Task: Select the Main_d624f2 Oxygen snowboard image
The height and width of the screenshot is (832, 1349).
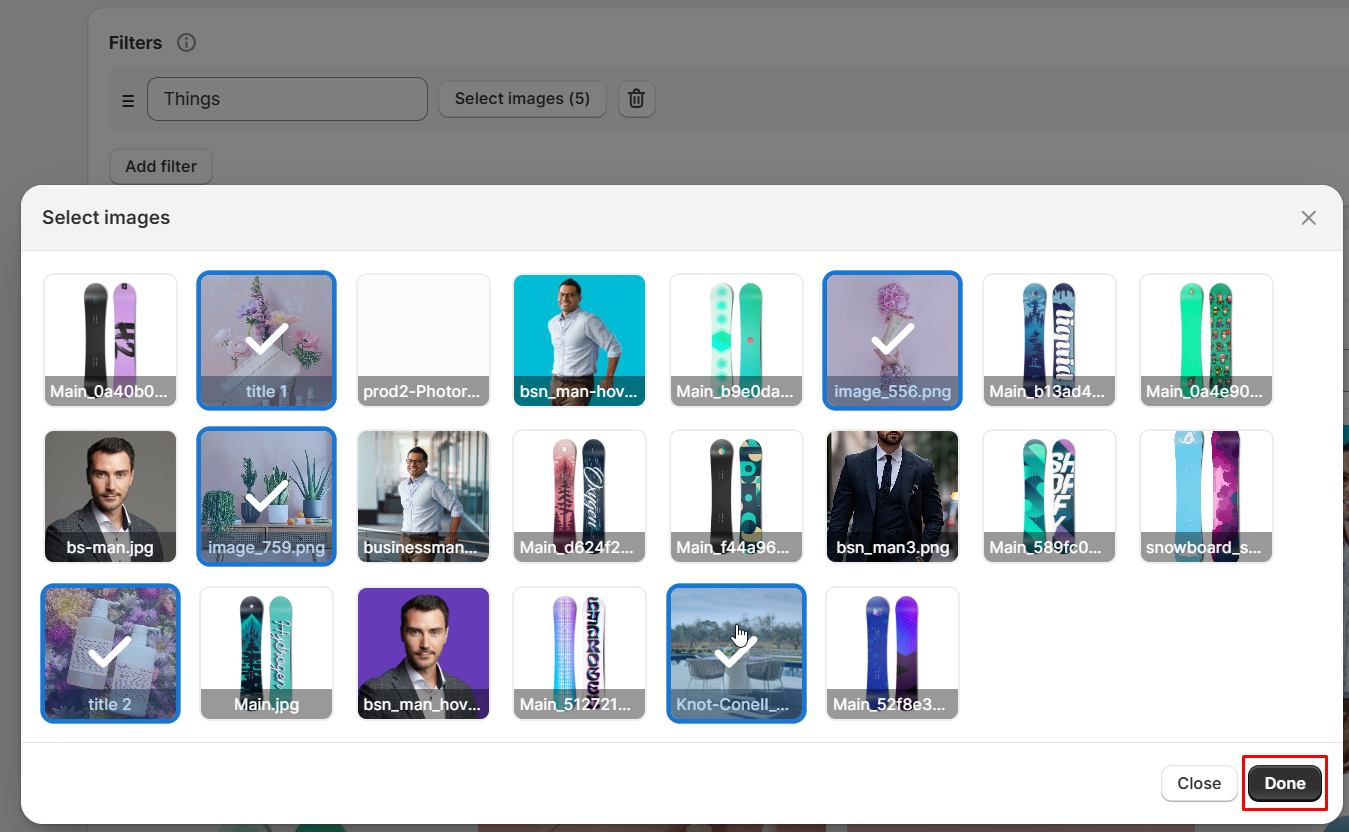Action: coord(579,496)
